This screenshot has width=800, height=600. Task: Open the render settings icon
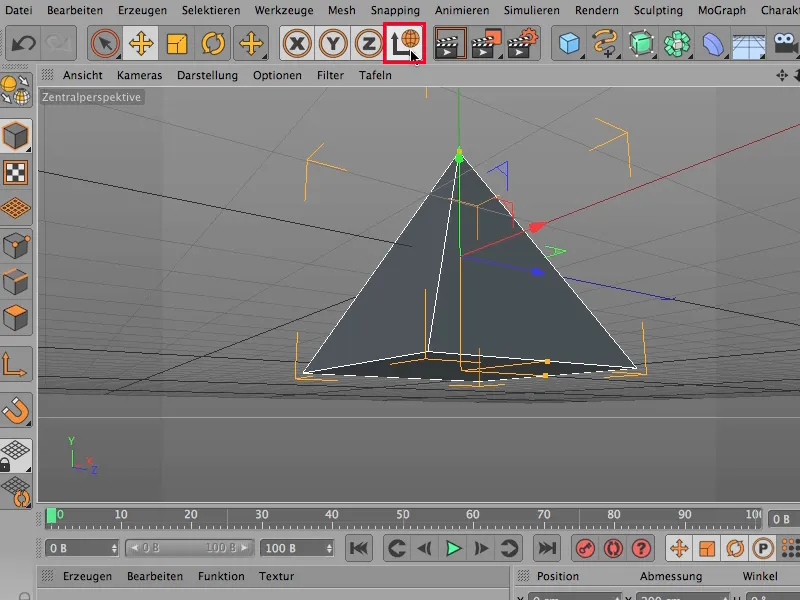click(523, 44)
